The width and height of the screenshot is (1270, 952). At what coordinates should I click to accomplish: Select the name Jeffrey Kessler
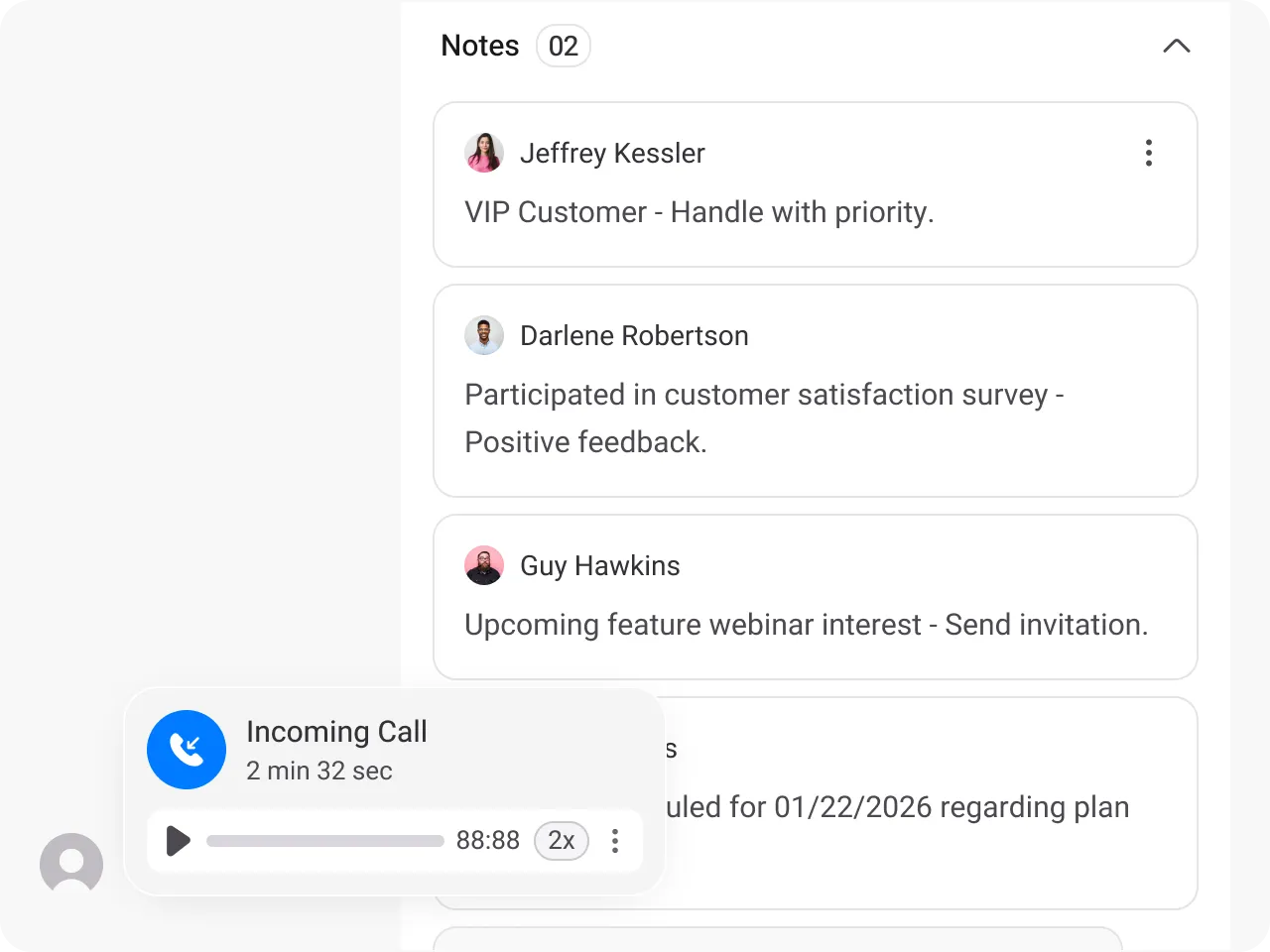tap(612, 153)
